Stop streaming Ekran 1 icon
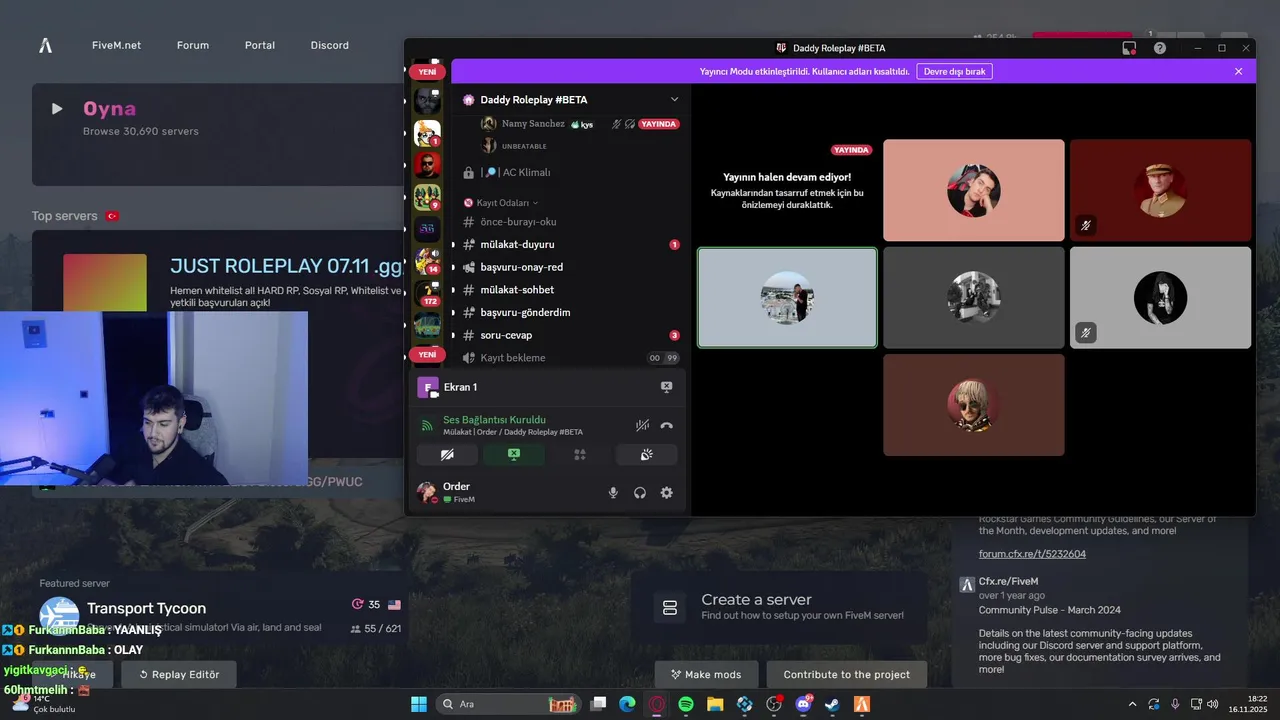This screenshot has width=1280, height=720. tap(667, 387)
